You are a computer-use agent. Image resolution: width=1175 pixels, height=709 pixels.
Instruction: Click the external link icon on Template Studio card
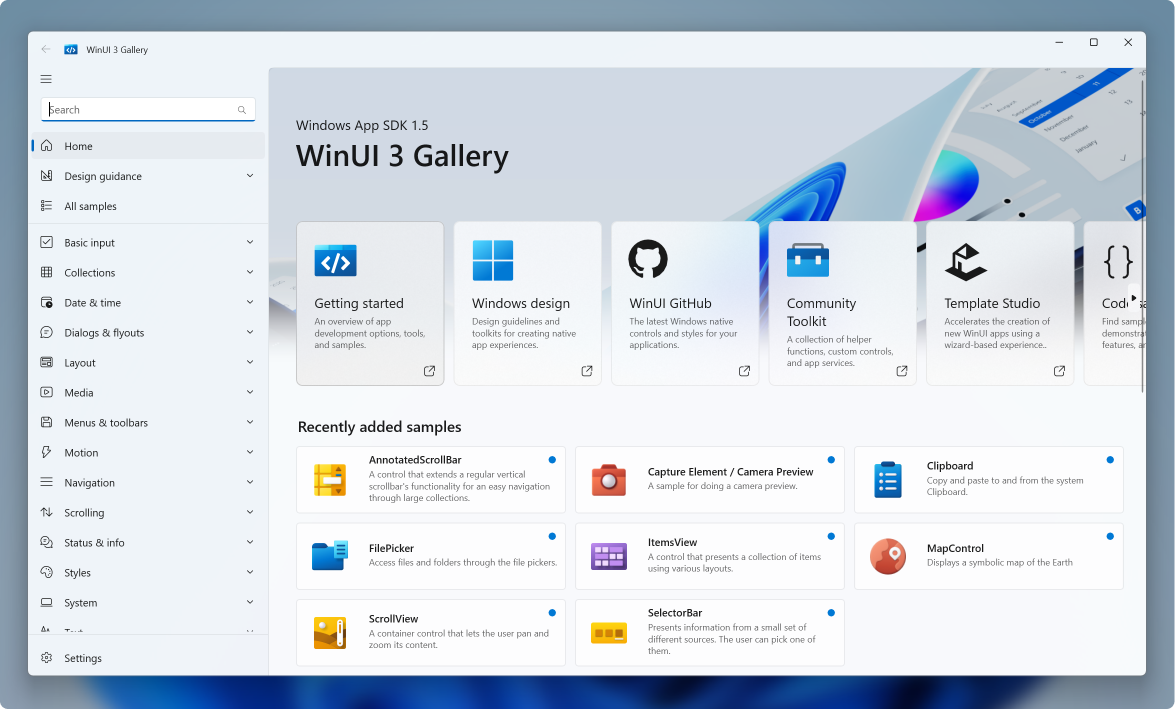tap(1059, 371)
